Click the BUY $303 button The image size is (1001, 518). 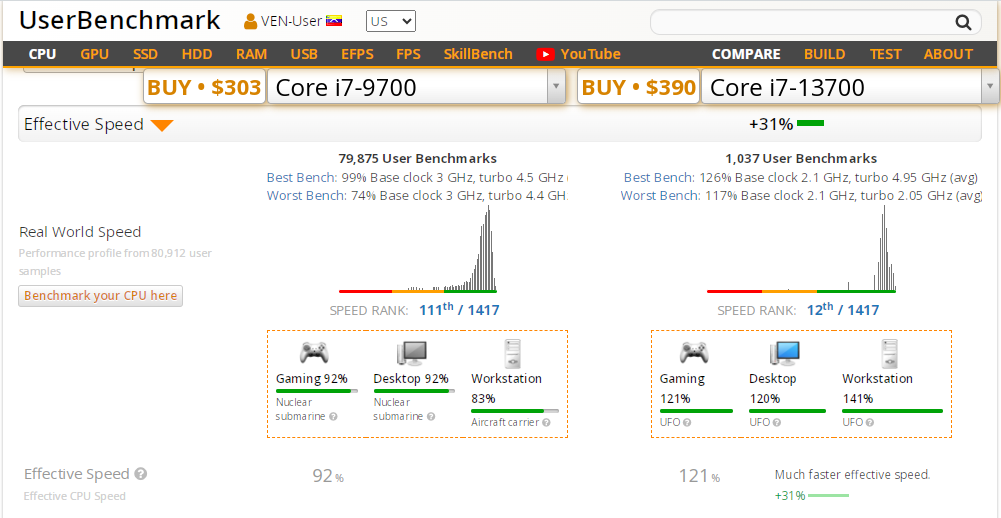[x=204, y=87]
